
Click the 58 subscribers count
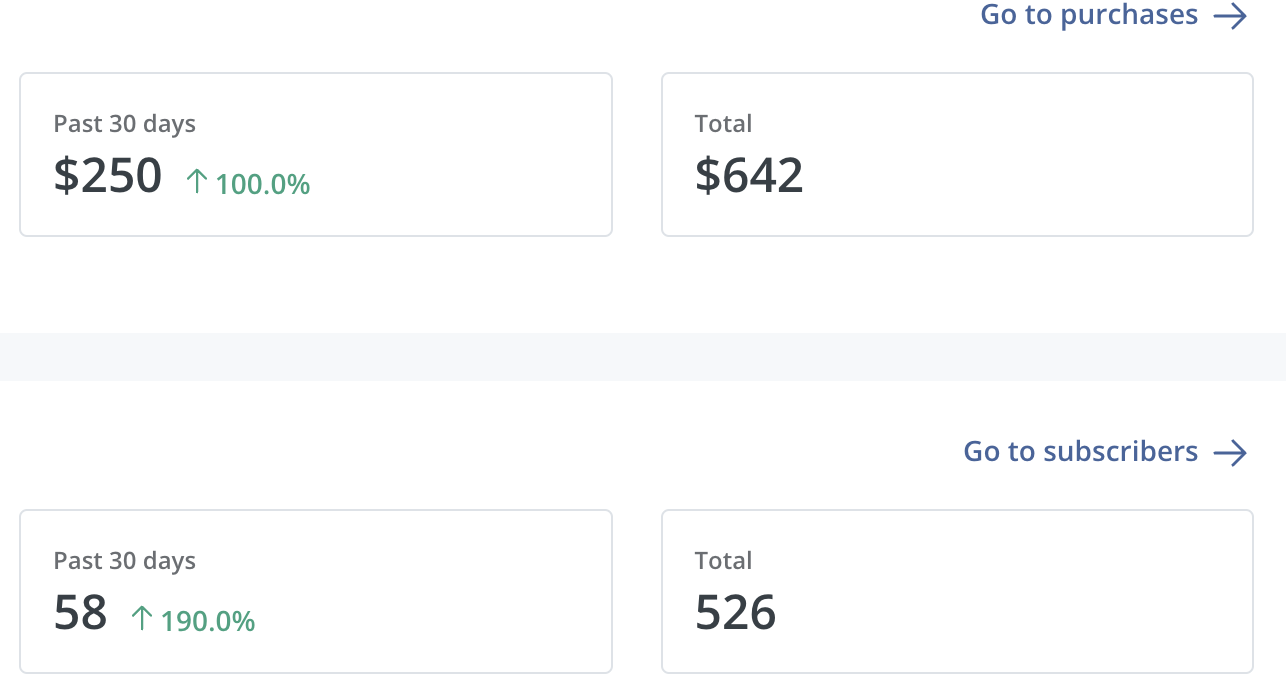coord(80,613)
